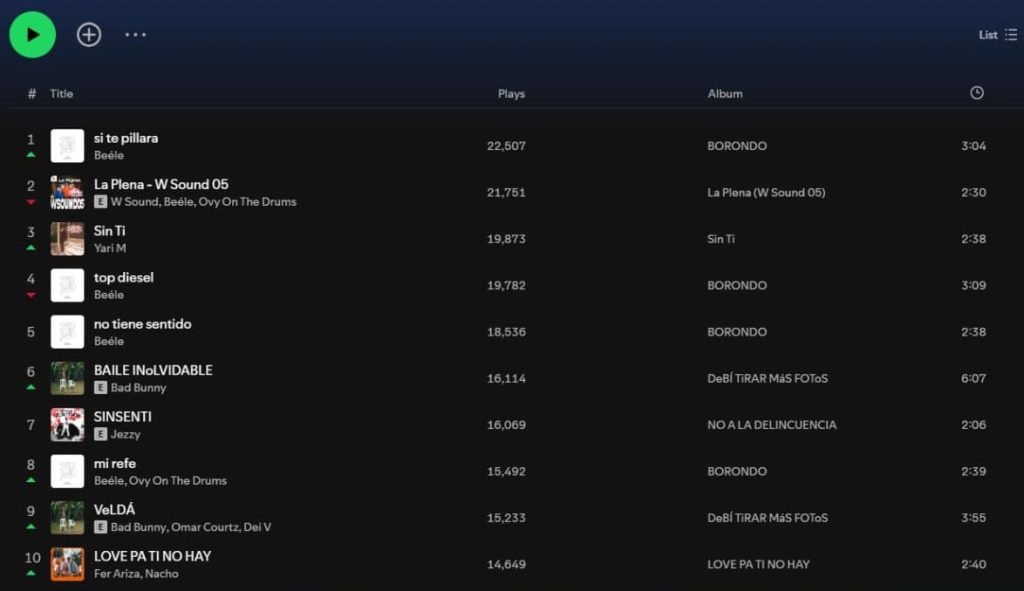
Task: Sort tracks by Plays column header
Action: click(511, 94)
